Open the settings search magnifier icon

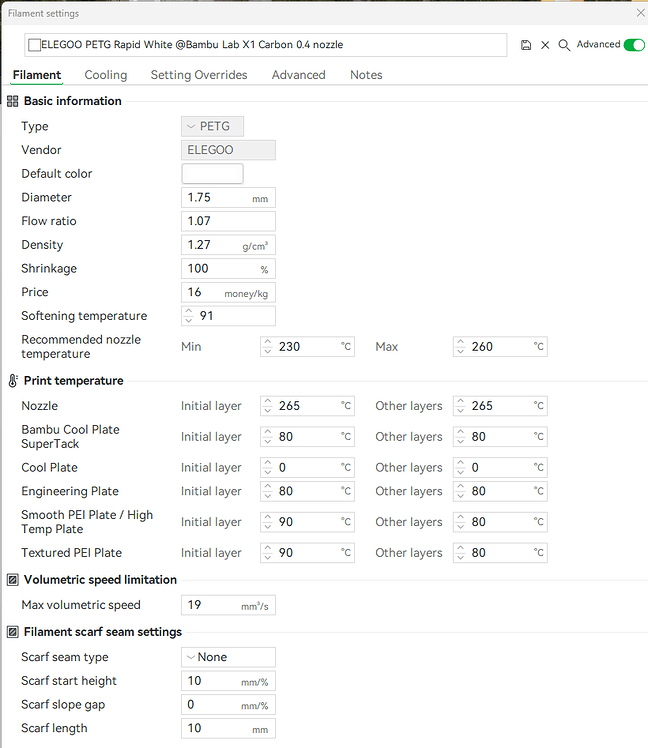[x=564, y=45]
